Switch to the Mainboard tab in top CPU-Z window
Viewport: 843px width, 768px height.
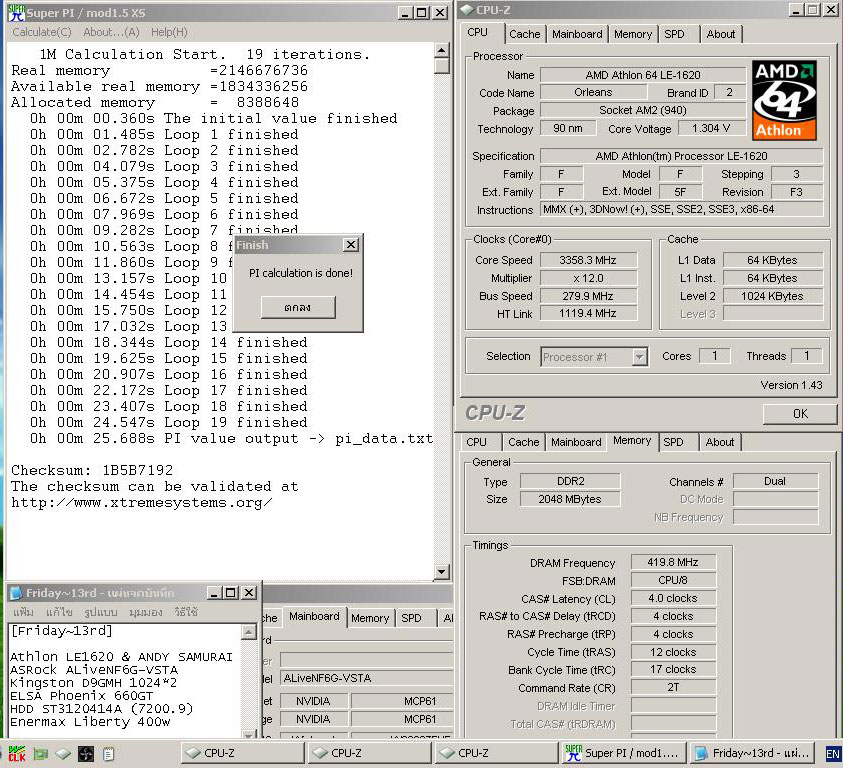coord(577,34)
